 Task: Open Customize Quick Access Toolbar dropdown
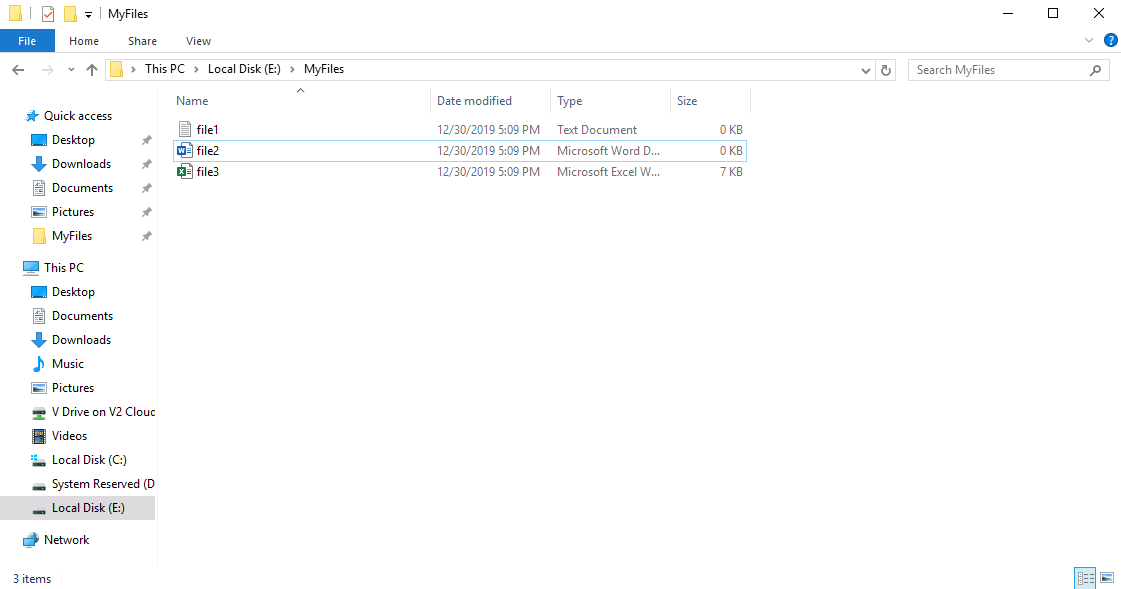tap(88, 14)
